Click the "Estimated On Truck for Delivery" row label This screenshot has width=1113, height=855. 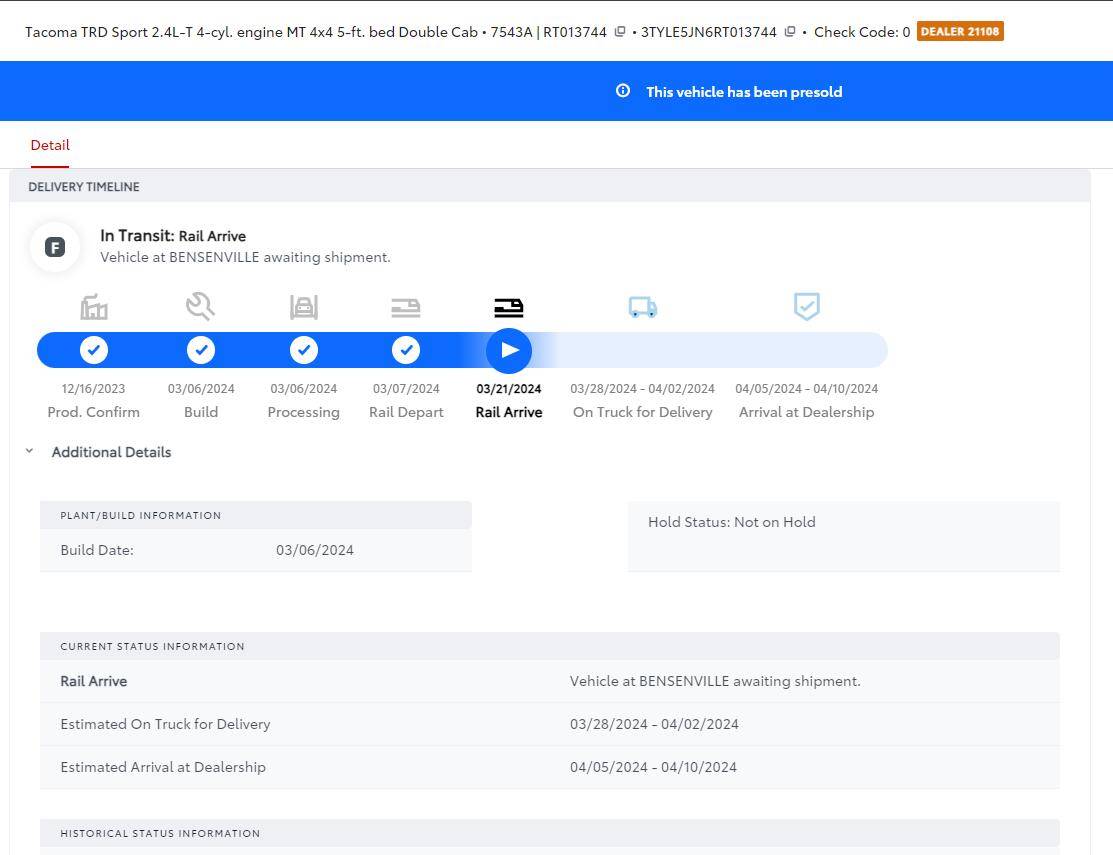[165, 724]
